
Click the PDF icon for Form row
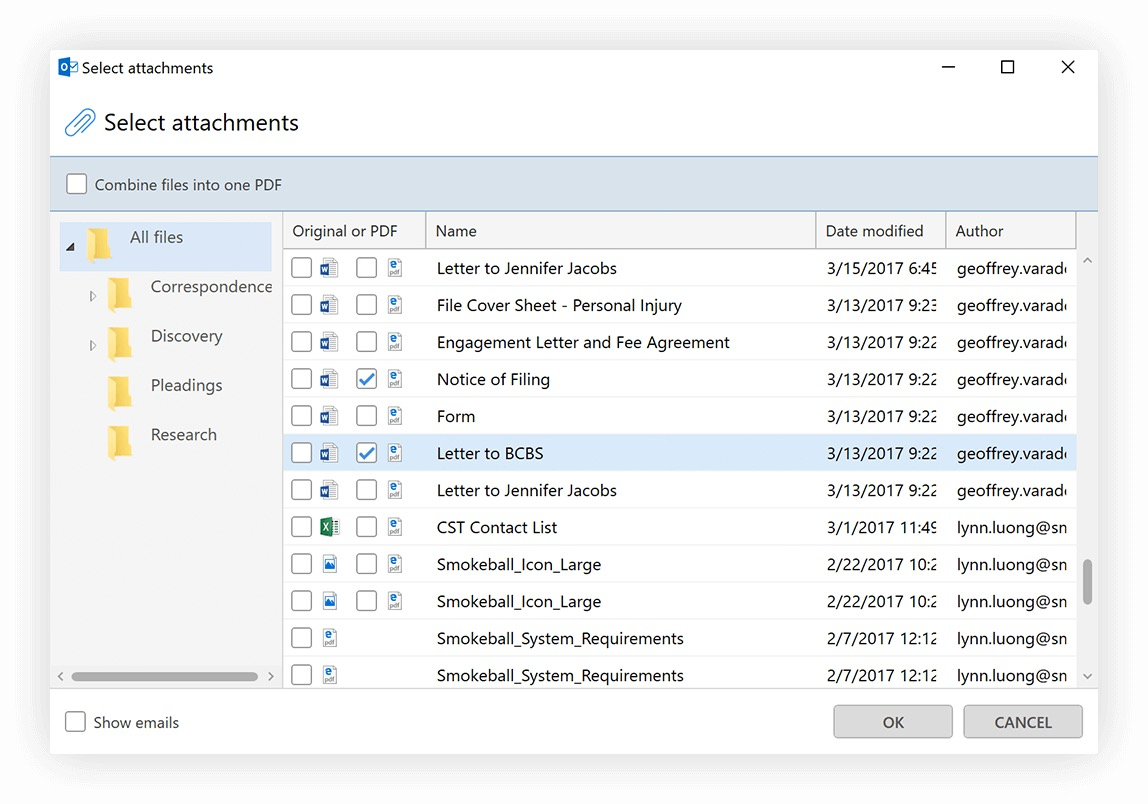coord(395,417)
